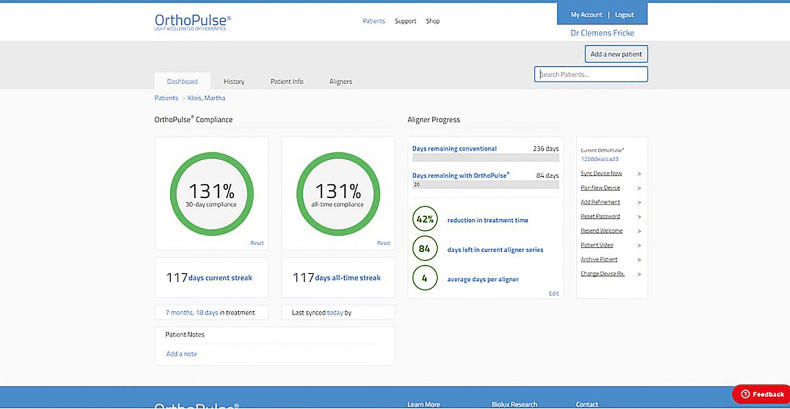Click the arrow beside Add Refinement
The width and height of the screenshot is (790, 409).
(639, 202)
